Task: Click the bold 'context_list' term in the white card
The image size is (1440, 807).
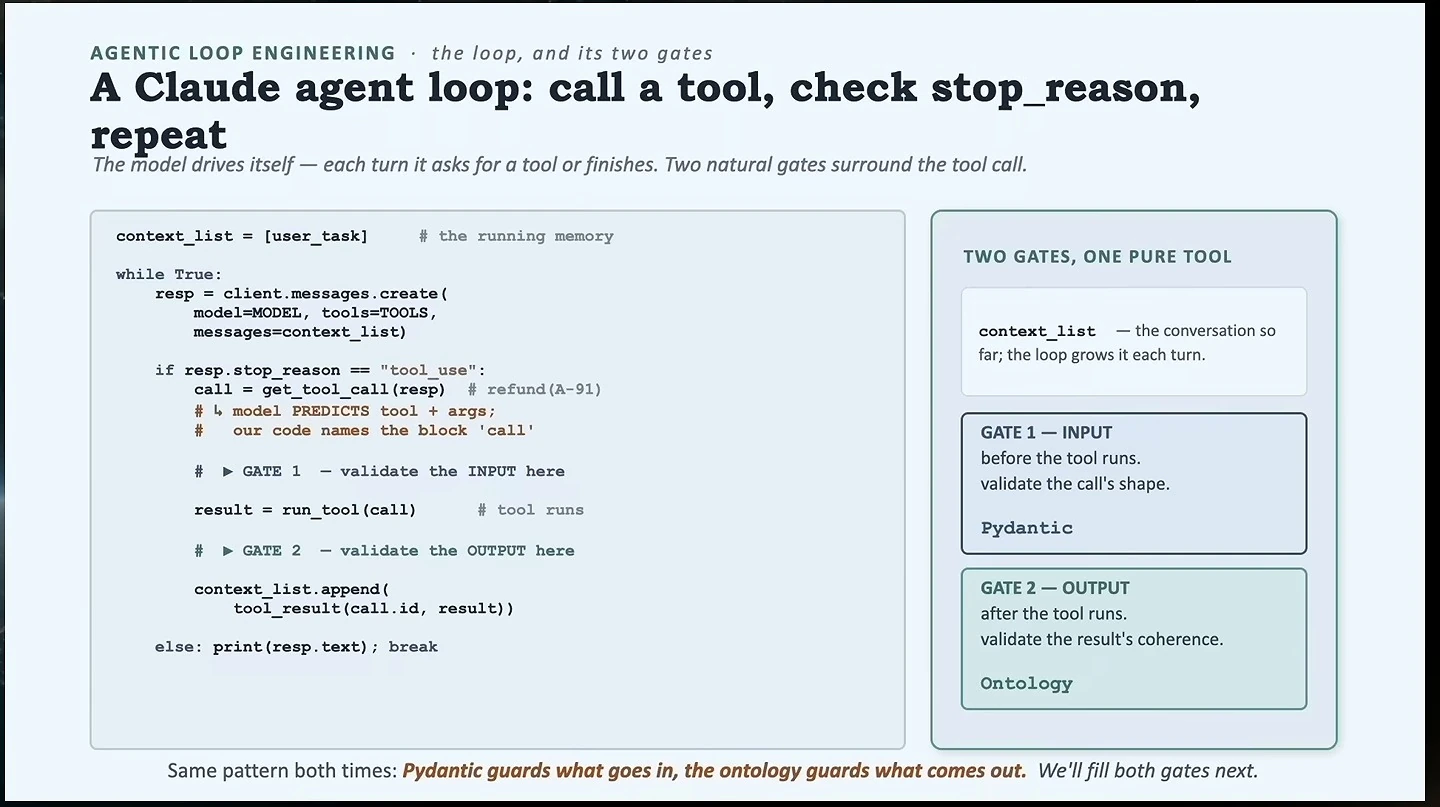Action: 1037,331
